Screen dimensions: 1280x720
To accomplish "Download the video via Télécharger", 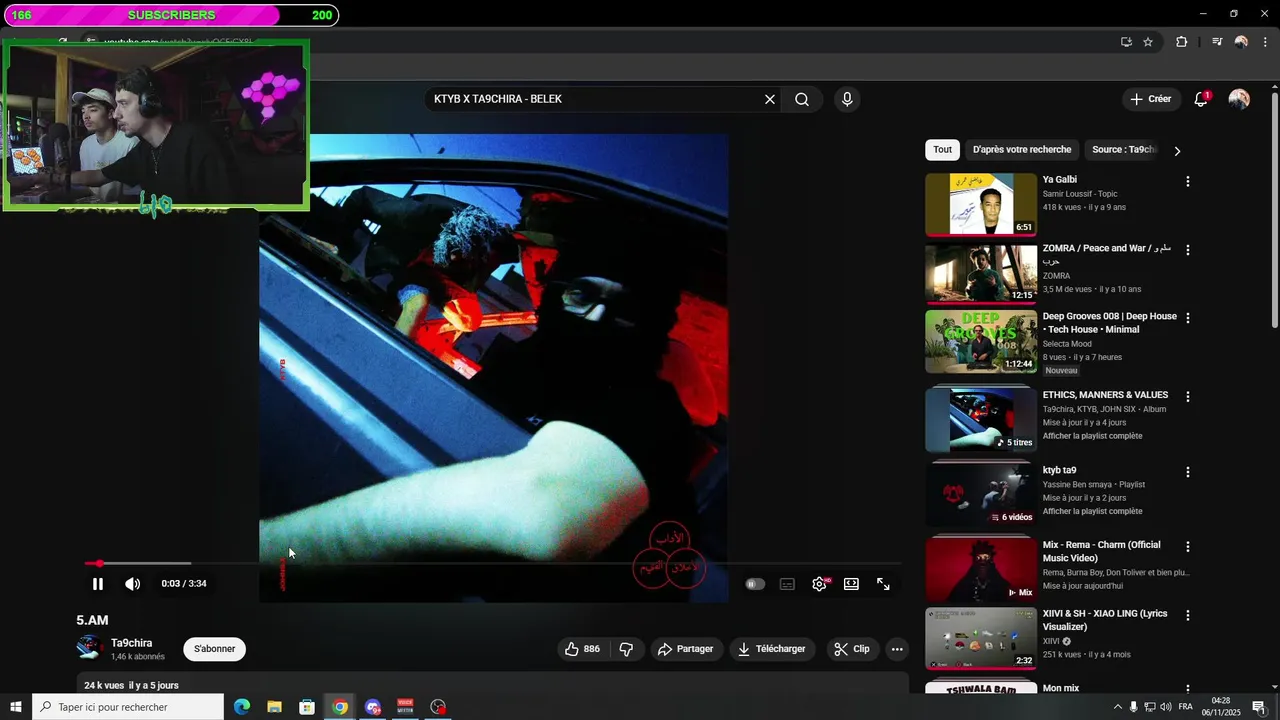I will [x=772, y=649].
